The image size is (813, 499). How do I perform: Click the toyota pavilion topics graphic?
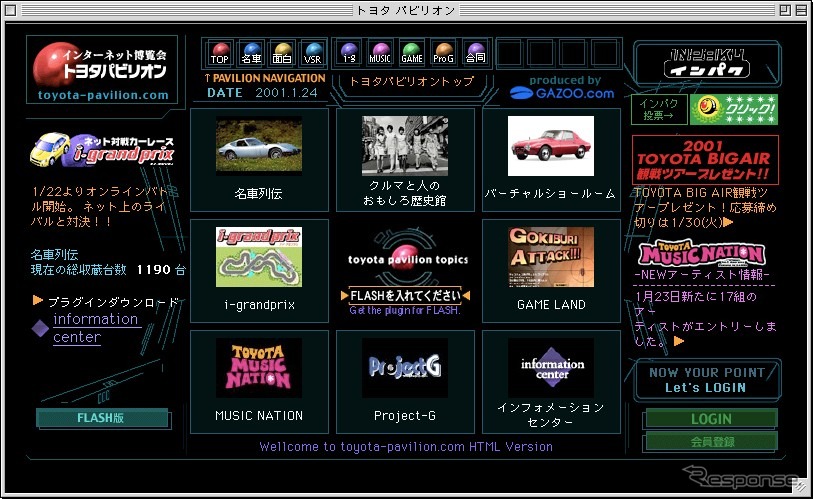[407, 258]
